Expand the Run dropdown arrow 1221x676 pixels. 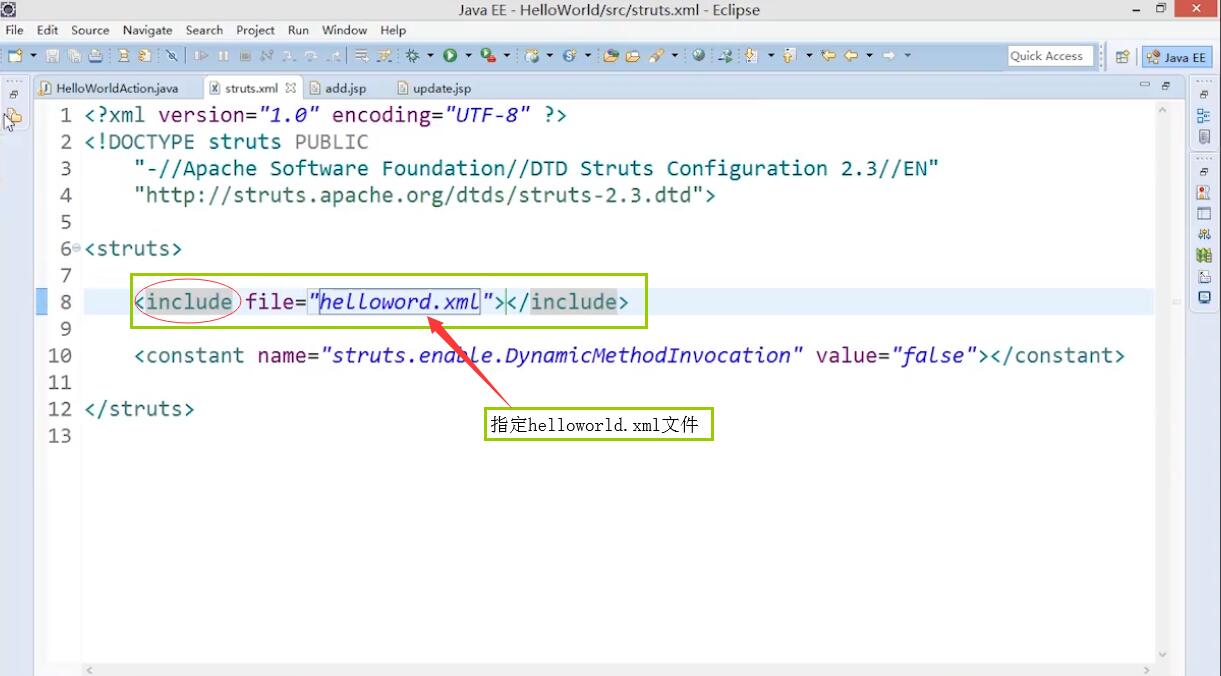[468, 56]
